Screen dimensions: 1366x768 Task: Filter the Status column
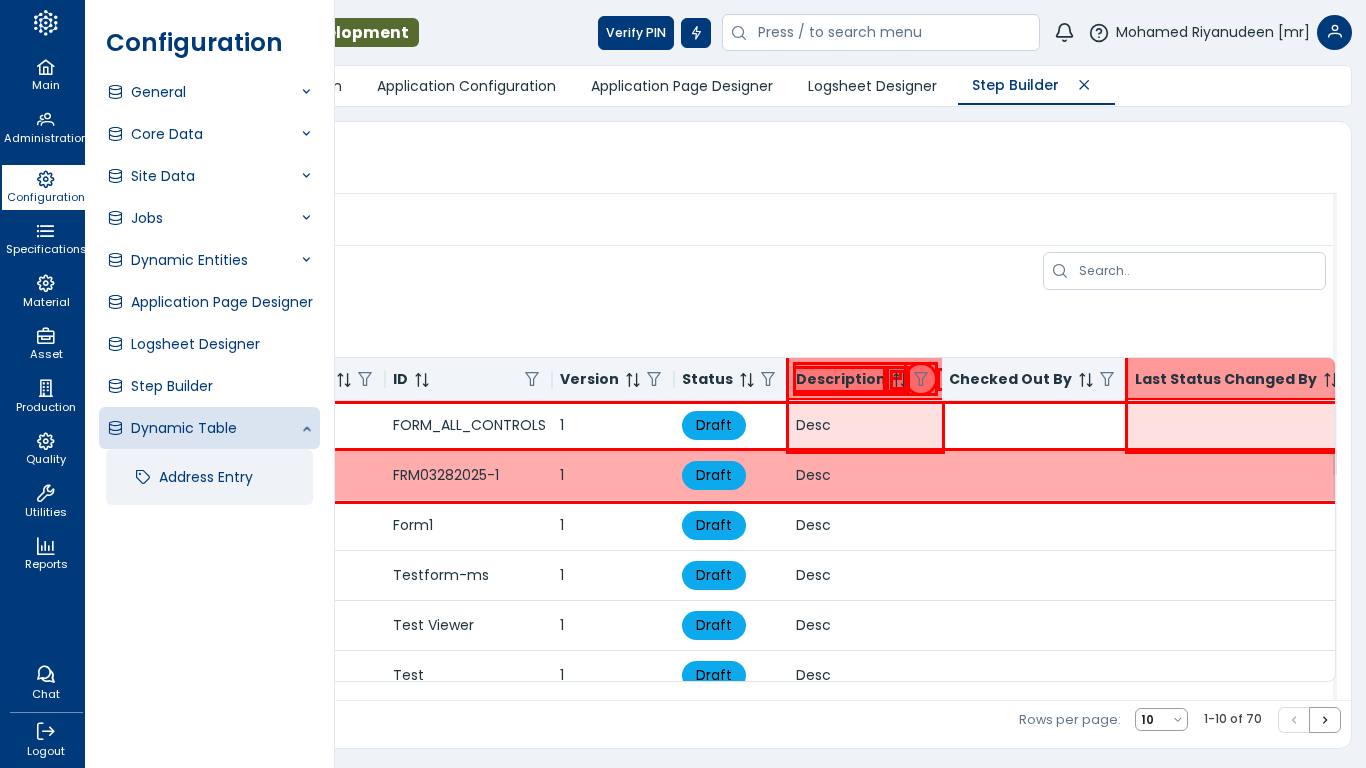click(768, 380)
